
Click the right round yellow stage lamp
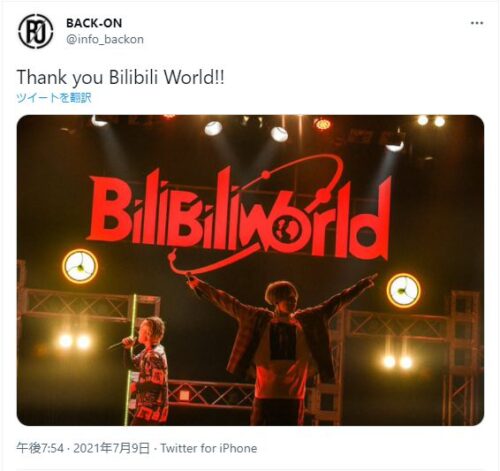403,291
